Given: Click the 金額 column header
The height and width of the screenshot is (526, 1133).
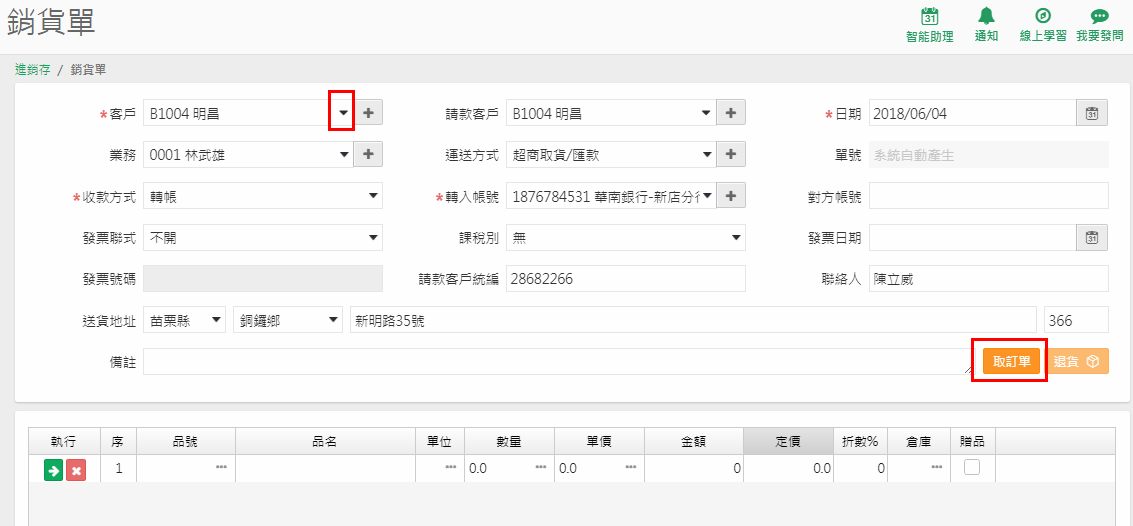Looking at the screenshot, I should (x=694, y=441).
